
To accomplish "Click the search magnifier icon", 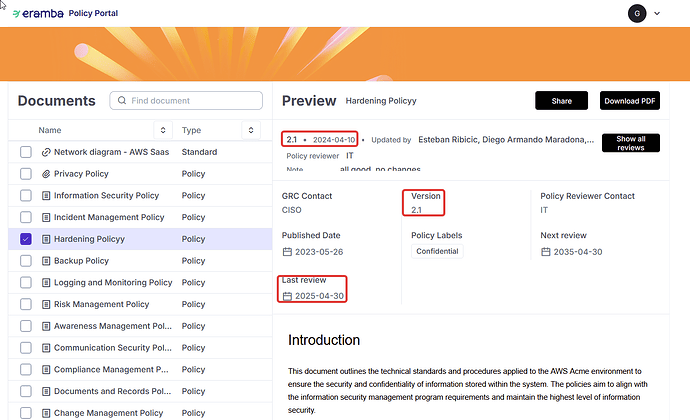I will [122, 100].
